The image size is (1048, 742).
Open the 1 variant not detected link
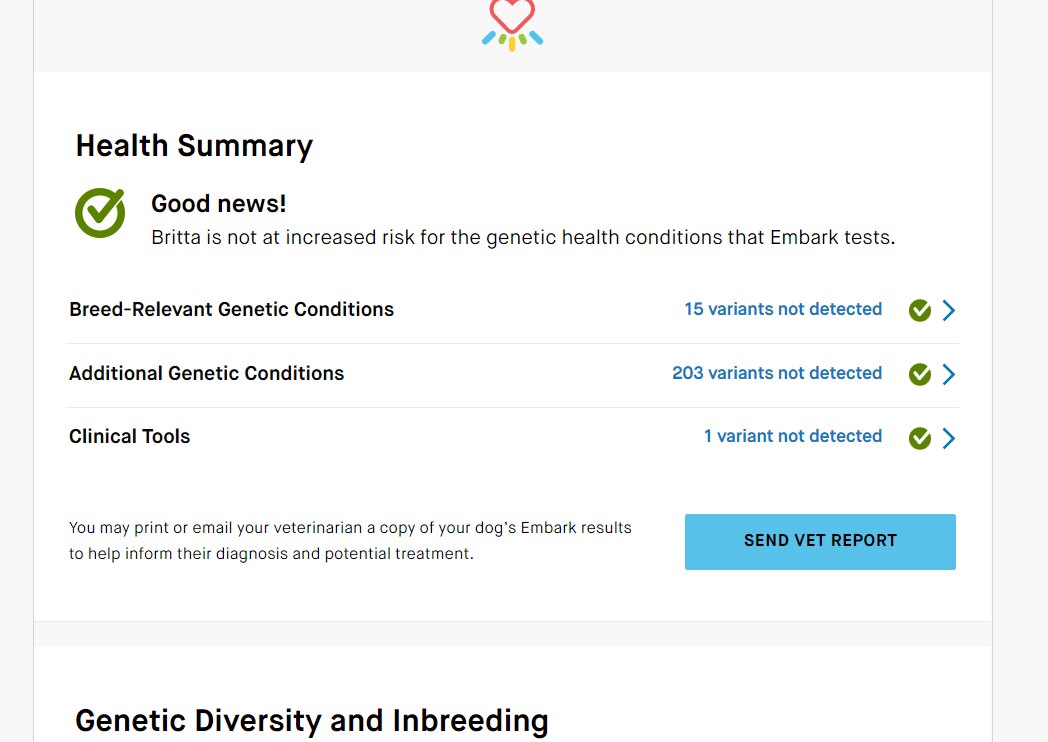[793, 436]
